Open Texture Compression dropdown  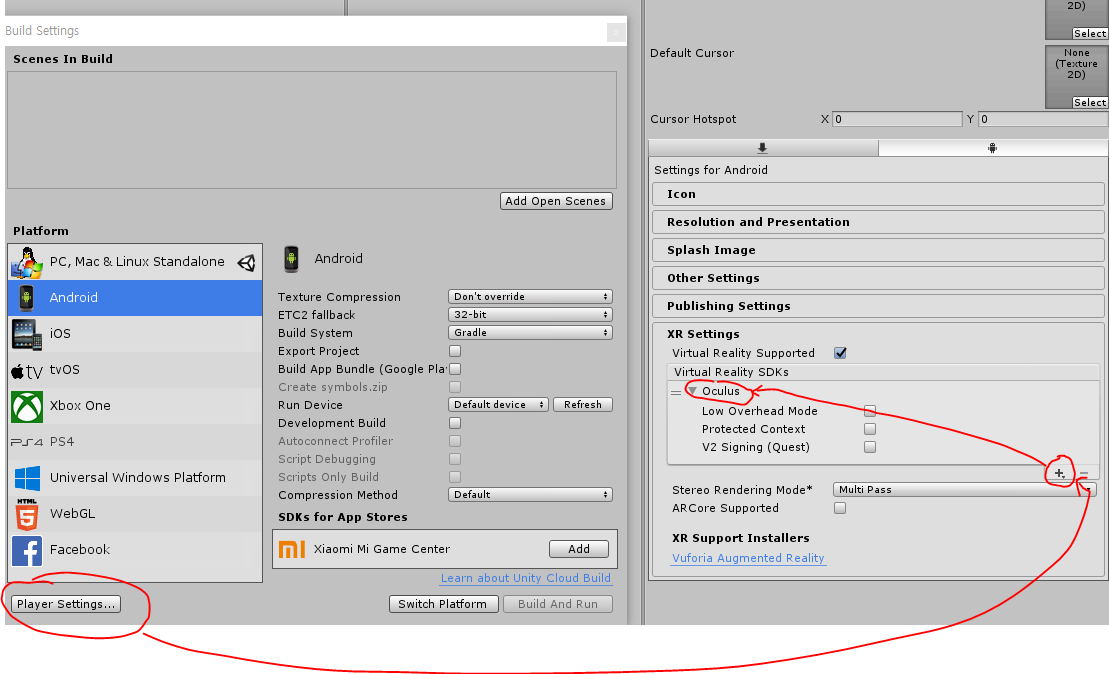point(530,296)
